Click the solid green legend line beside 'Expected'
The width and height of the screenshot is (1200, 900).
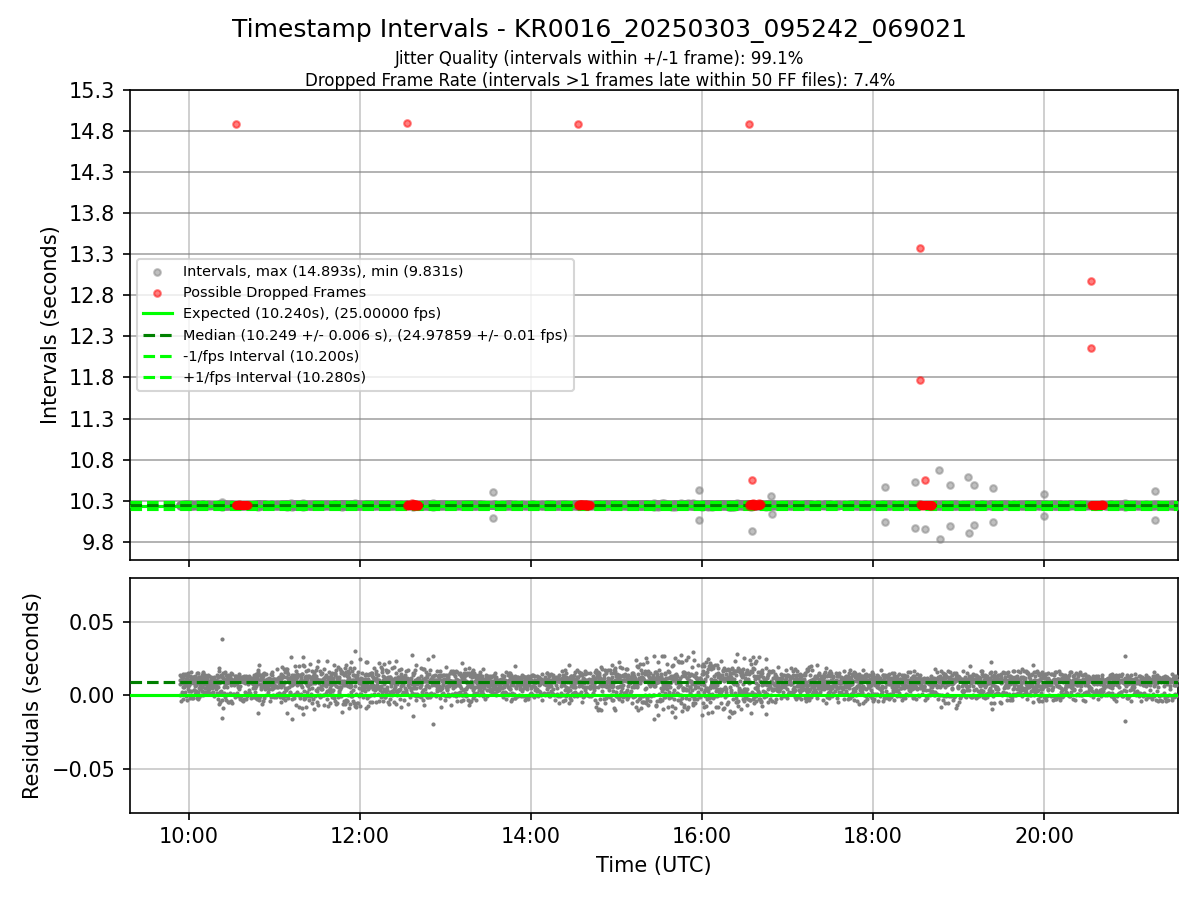pos(157,314)
